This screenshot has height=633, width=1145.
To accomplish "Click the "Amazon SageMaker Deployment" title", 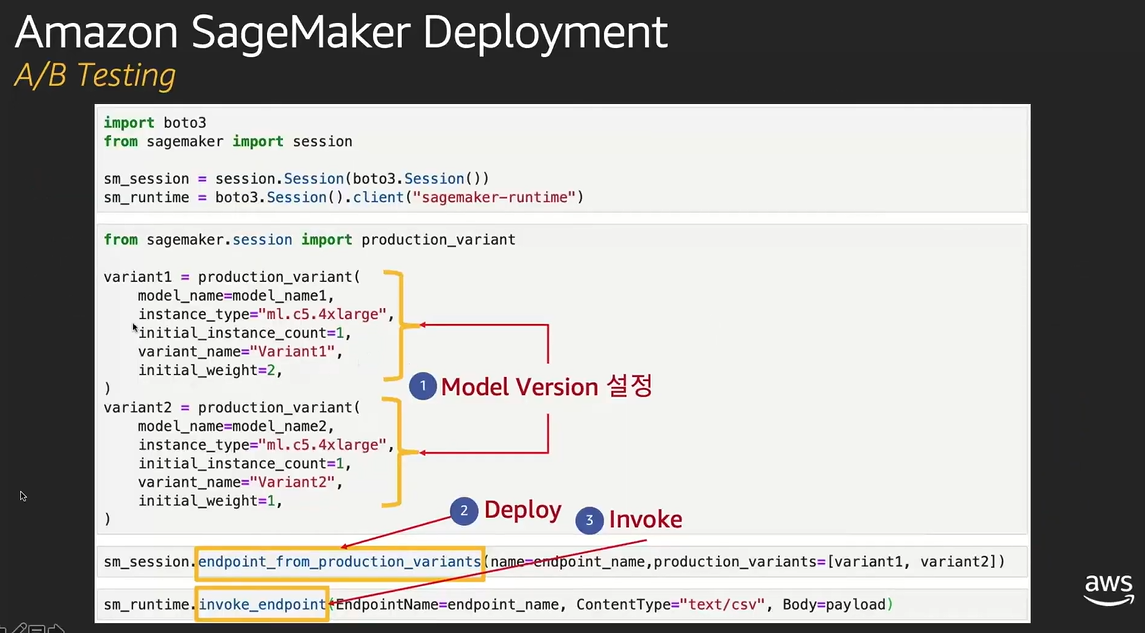I will click(x=341, y=32).
